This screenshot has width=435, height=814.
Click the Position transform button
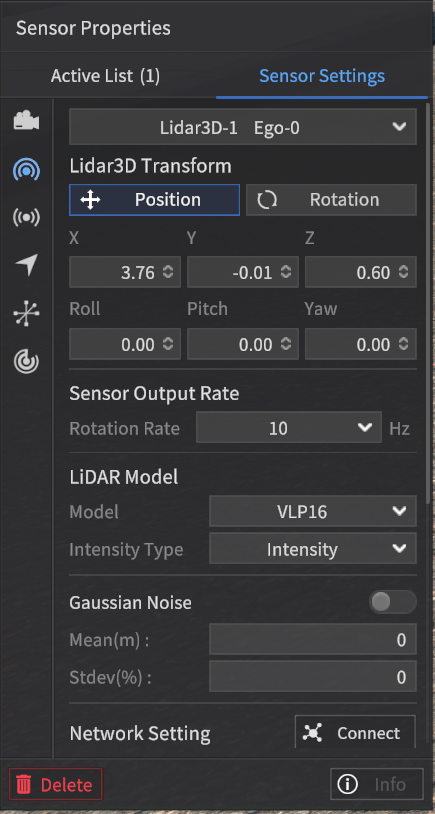coord(155,200)
